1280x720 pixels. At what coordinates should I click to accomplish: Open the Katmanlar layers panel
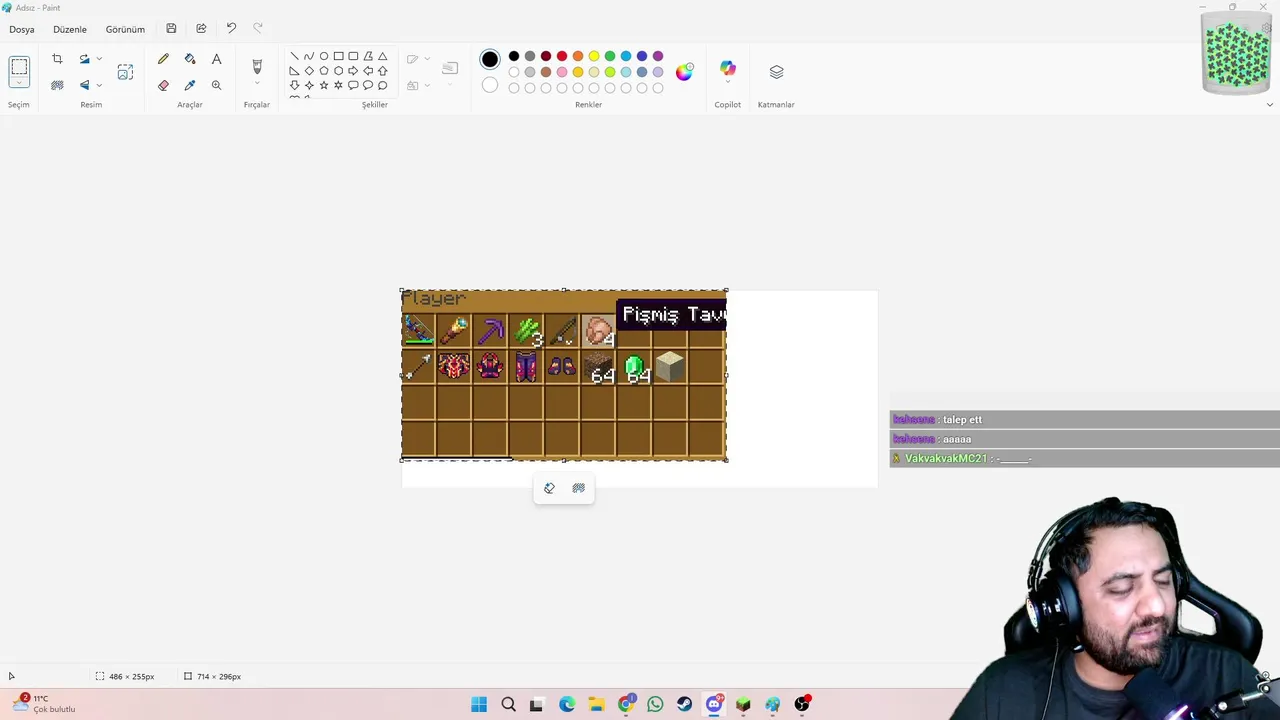pyautogui.click(x=776, y=72)
